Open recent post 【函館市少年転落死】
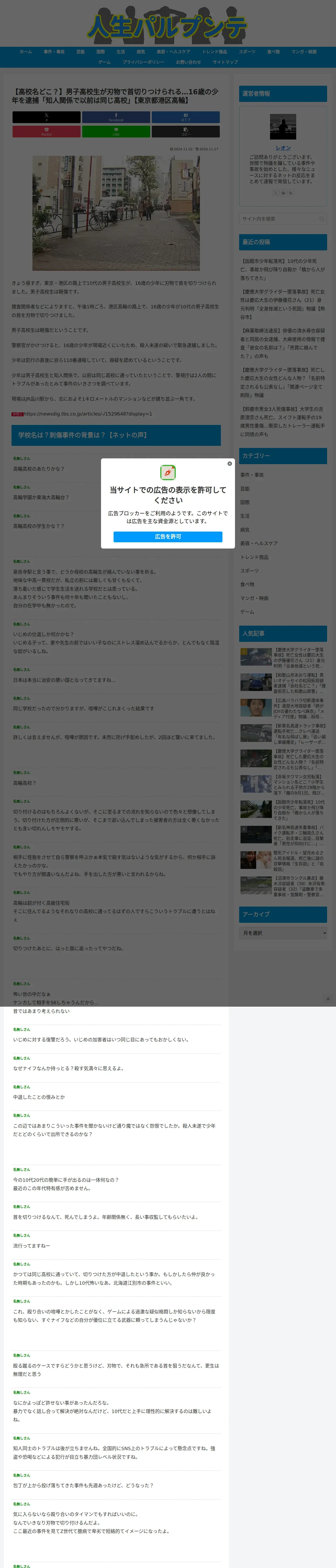The height and width of the screenshot is (1568, 336). pyautogui.click(x=283, y=270)
